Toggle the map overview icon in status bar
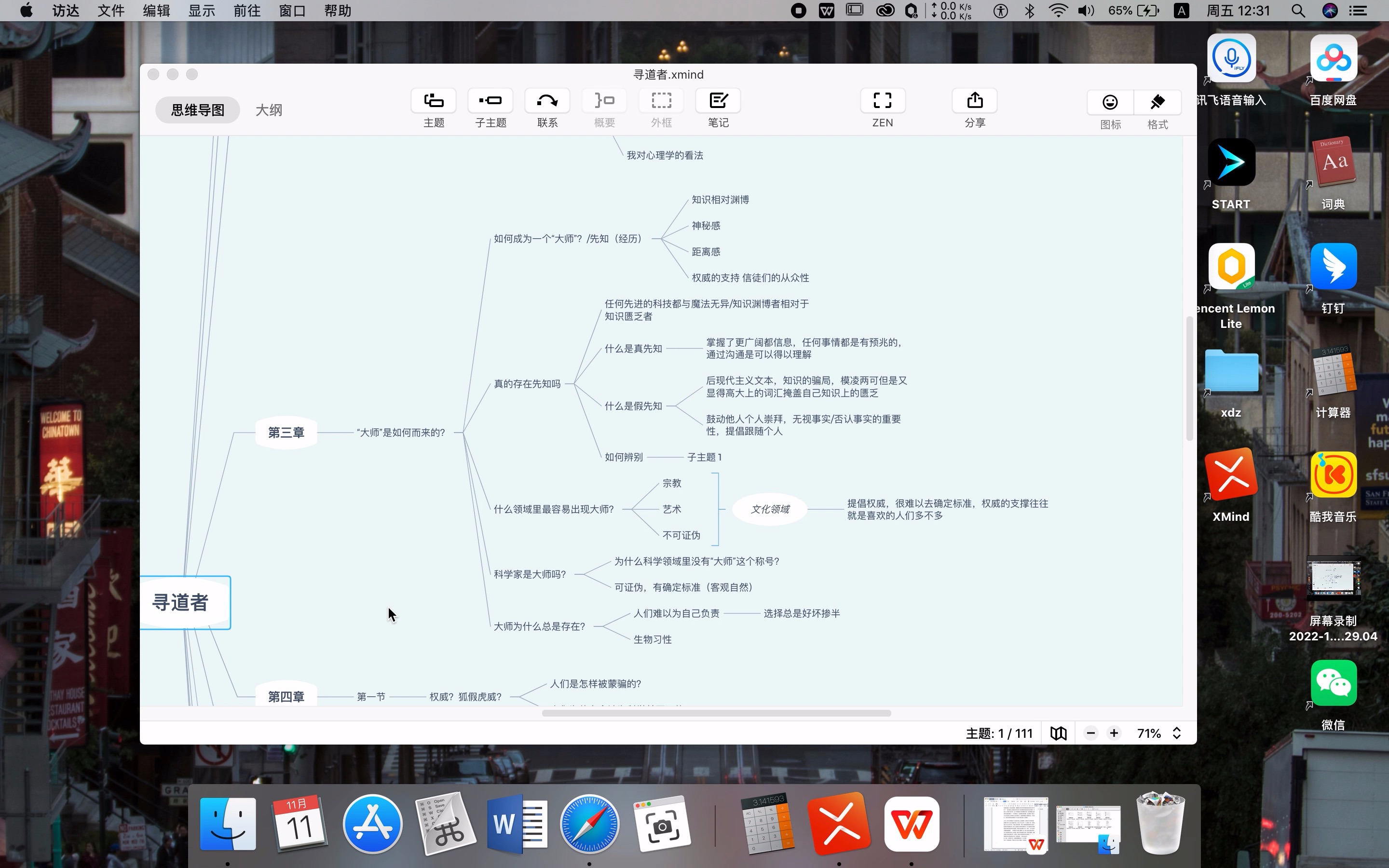This screenshot has width=1389, height=868. [x=1059, y=733]
